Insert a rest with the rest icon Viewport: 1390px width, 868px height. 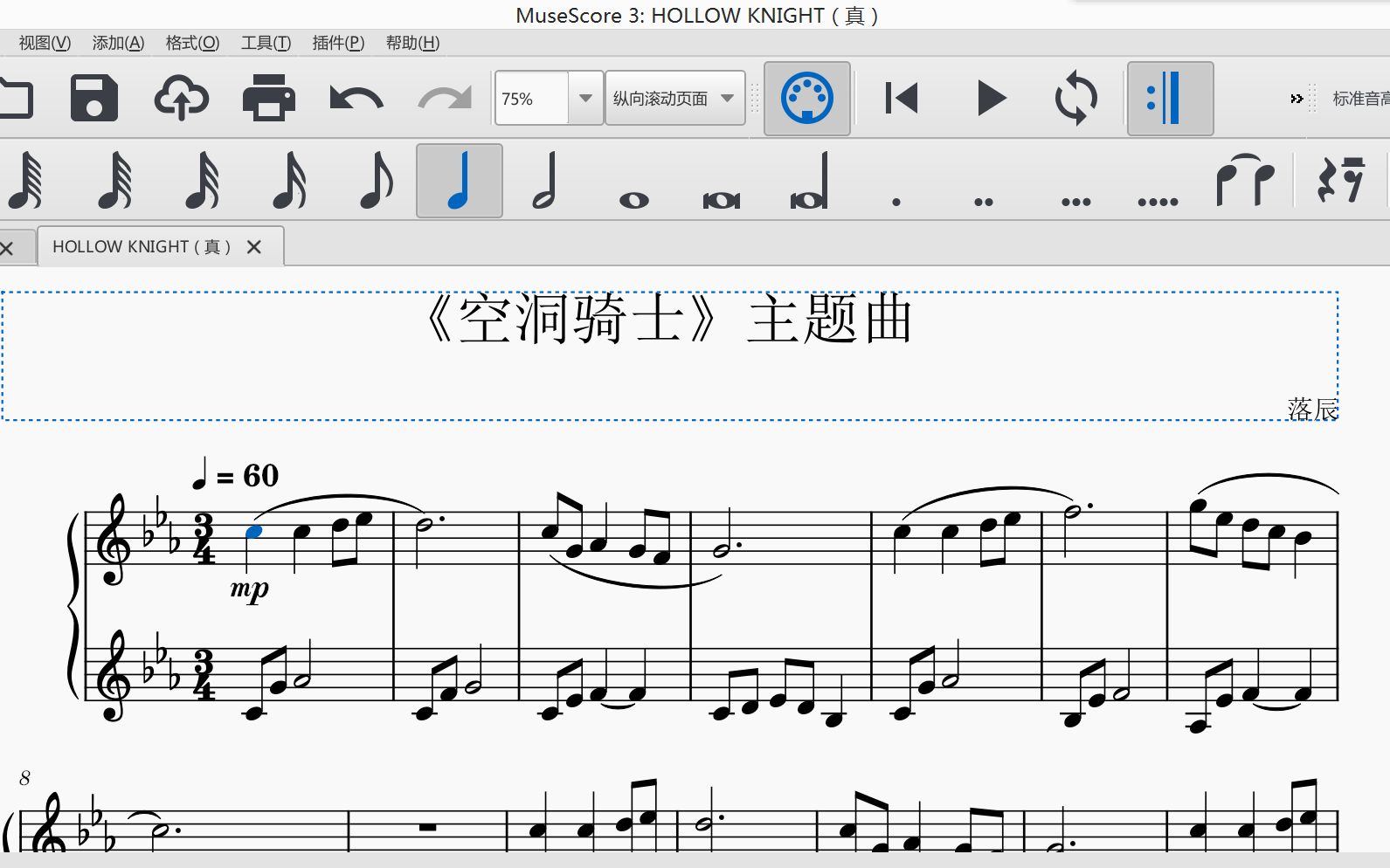(x=1340, y=181)
